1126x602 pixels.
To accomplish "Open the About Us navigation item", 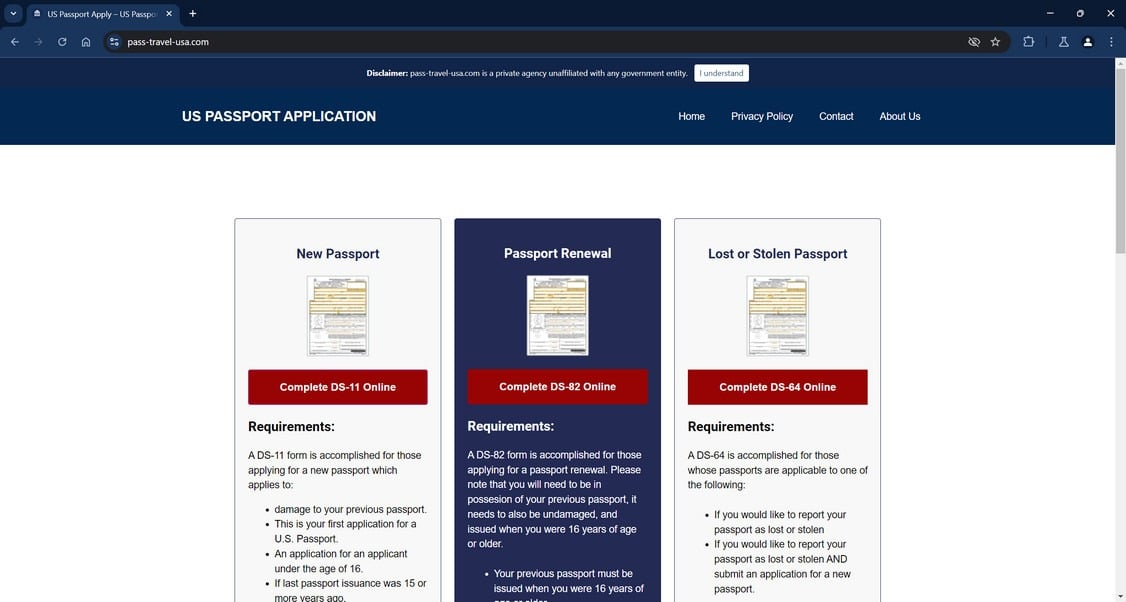I will pos(899,116).
